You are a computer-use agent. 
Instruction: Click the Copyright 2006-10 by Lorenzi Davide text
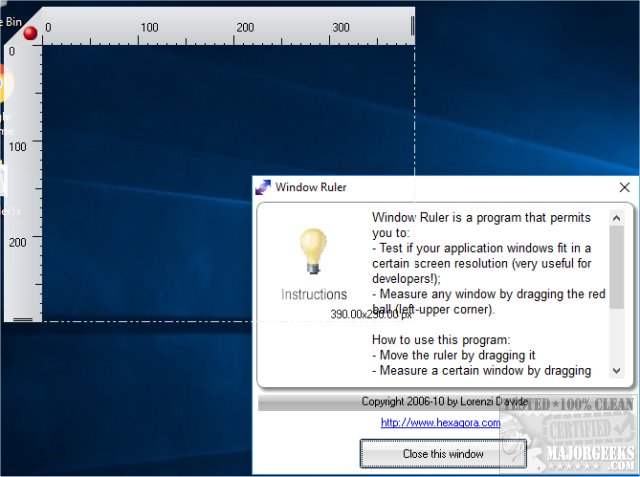click(444, 402)
